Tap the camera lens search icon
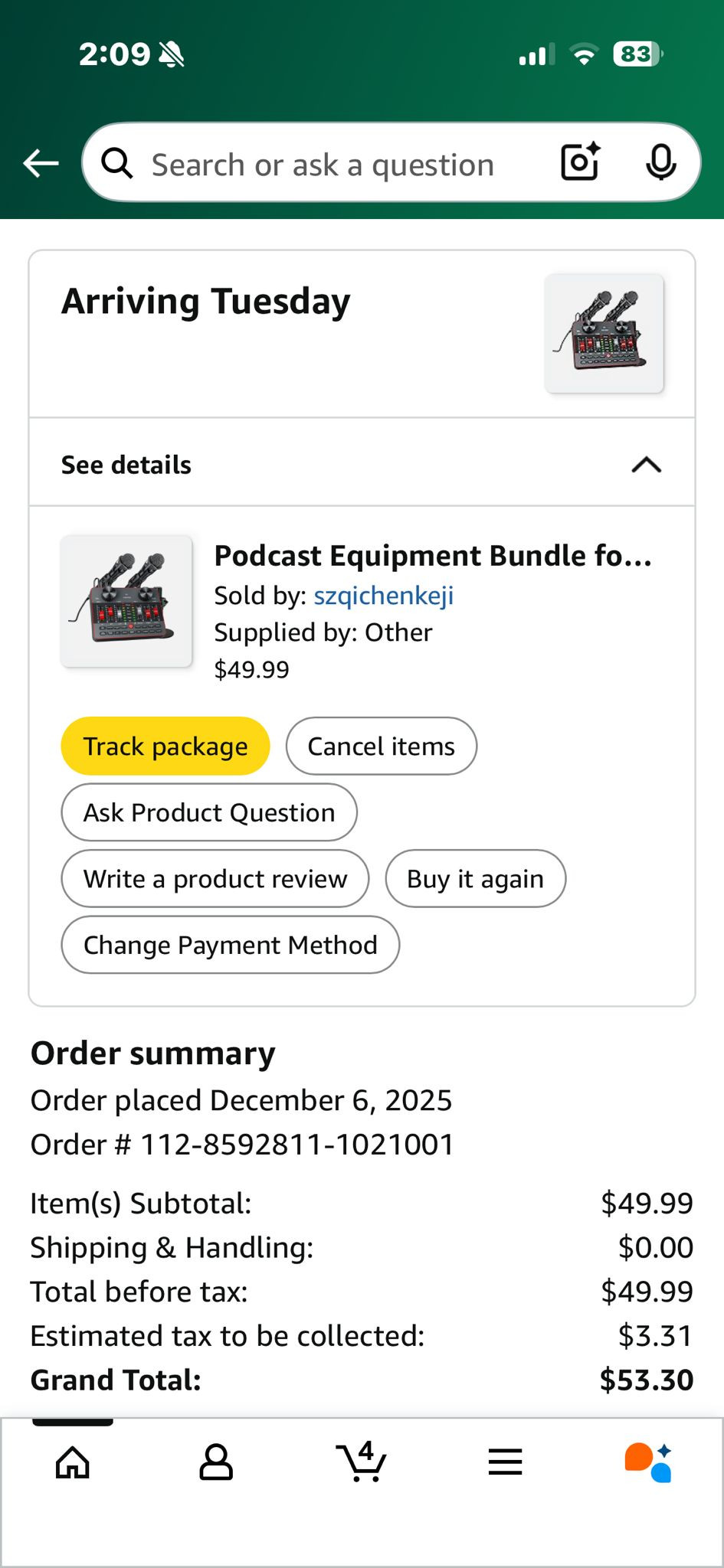Image resolution: width=724 pixels, height=1568 pixels. pos(580,162)
